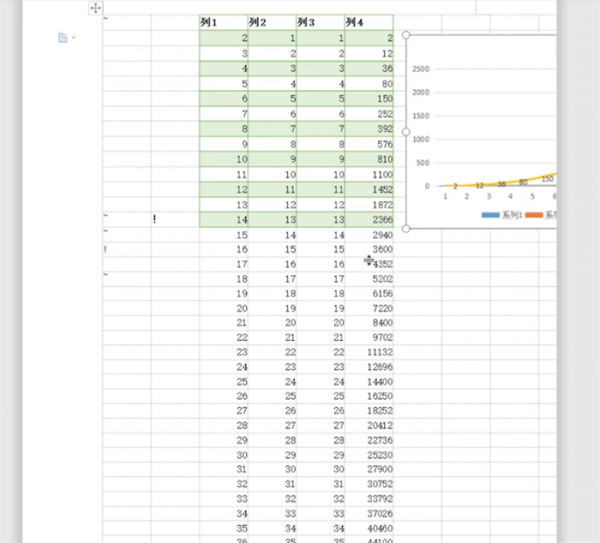
Task: Click the 2500 axis label on chart
Action: [421, 69]
